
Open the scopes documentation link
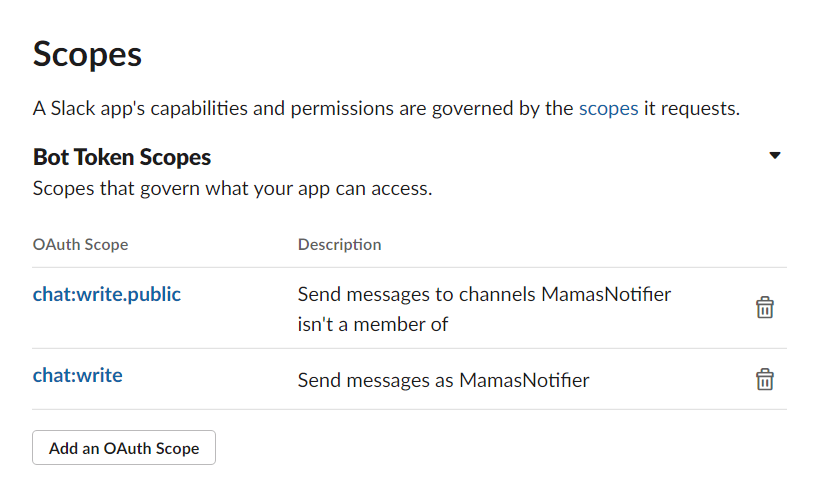click(608, 108)
